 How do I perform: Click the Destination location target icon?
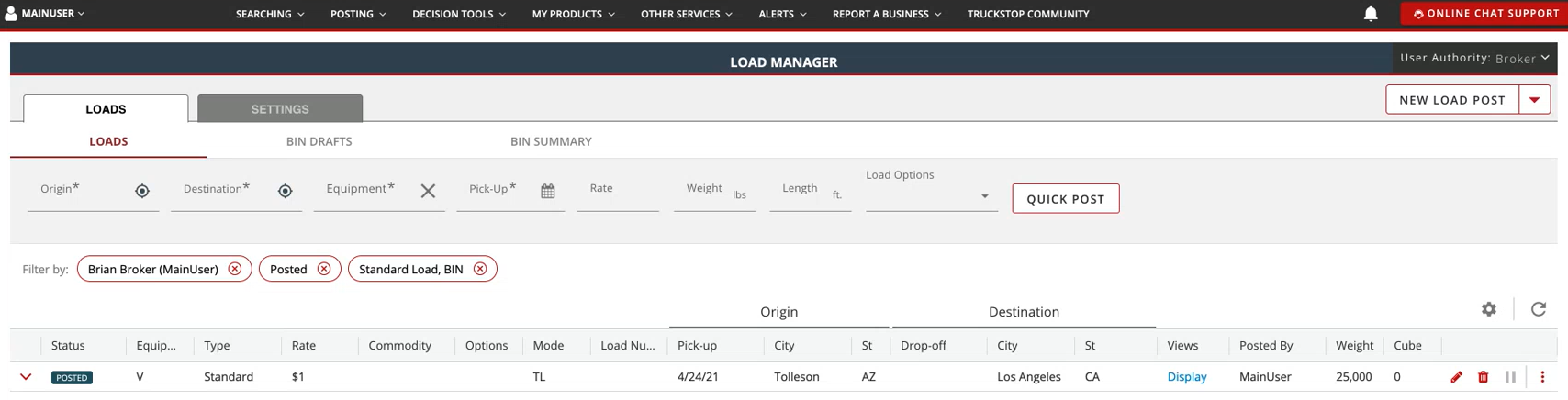coord(286,191)
